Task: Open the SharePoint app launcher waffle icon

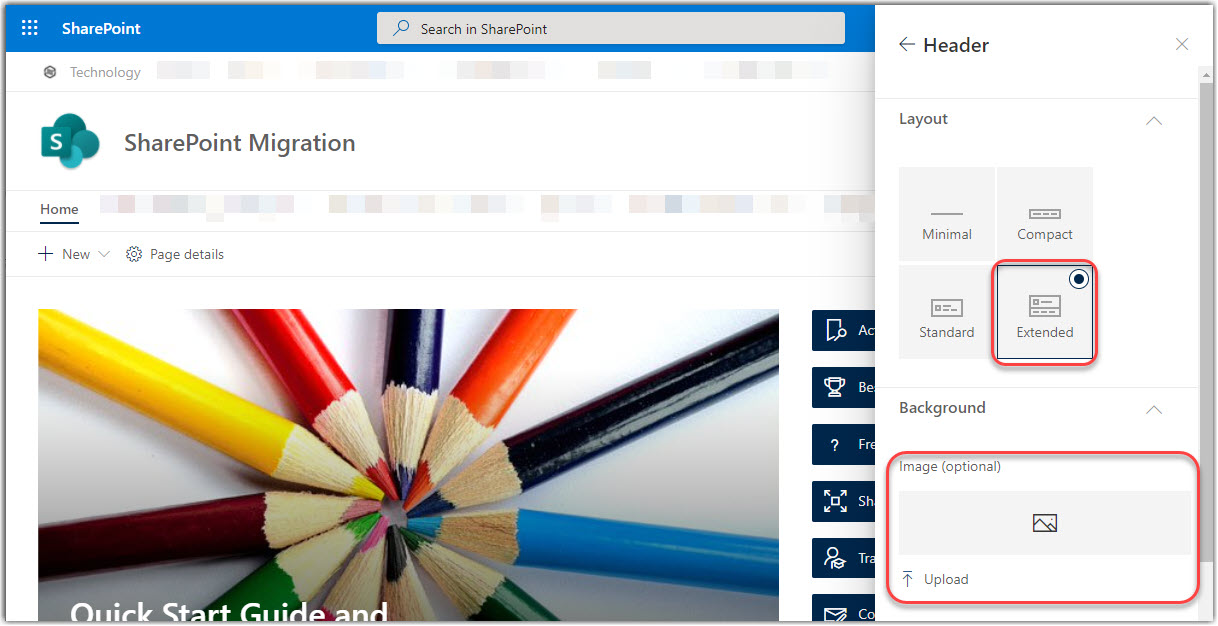Action: click(28, 27)
